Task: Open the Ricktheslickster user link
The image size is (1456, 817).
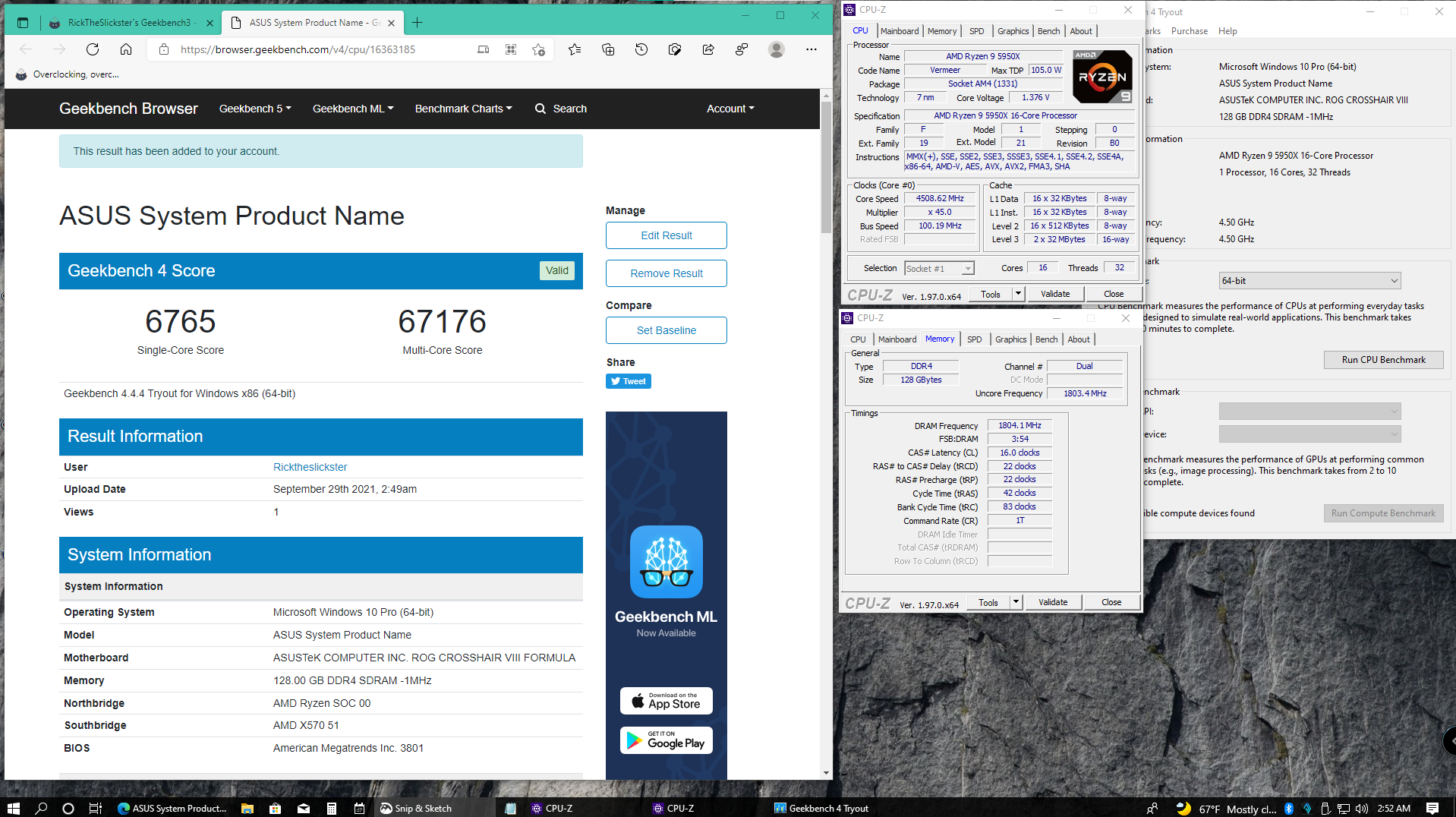Action: click(x=310, y=467)
